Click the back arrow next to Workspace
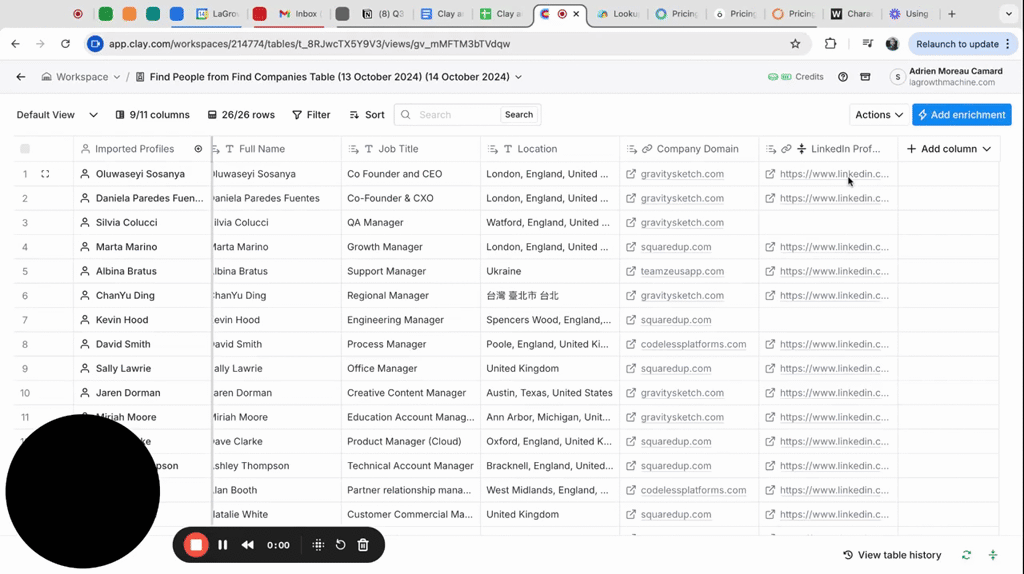Image resolution: width=1024 pixels, height=574 pixels. 21,77
